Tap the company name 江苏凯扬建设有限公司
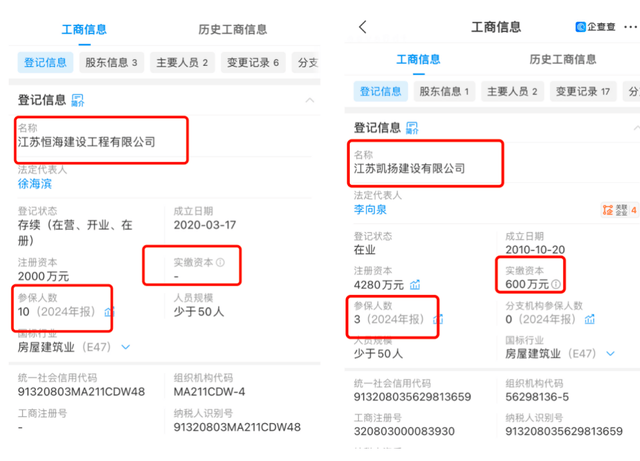This screenshot has width=640, height=461. tap(409, 169)
